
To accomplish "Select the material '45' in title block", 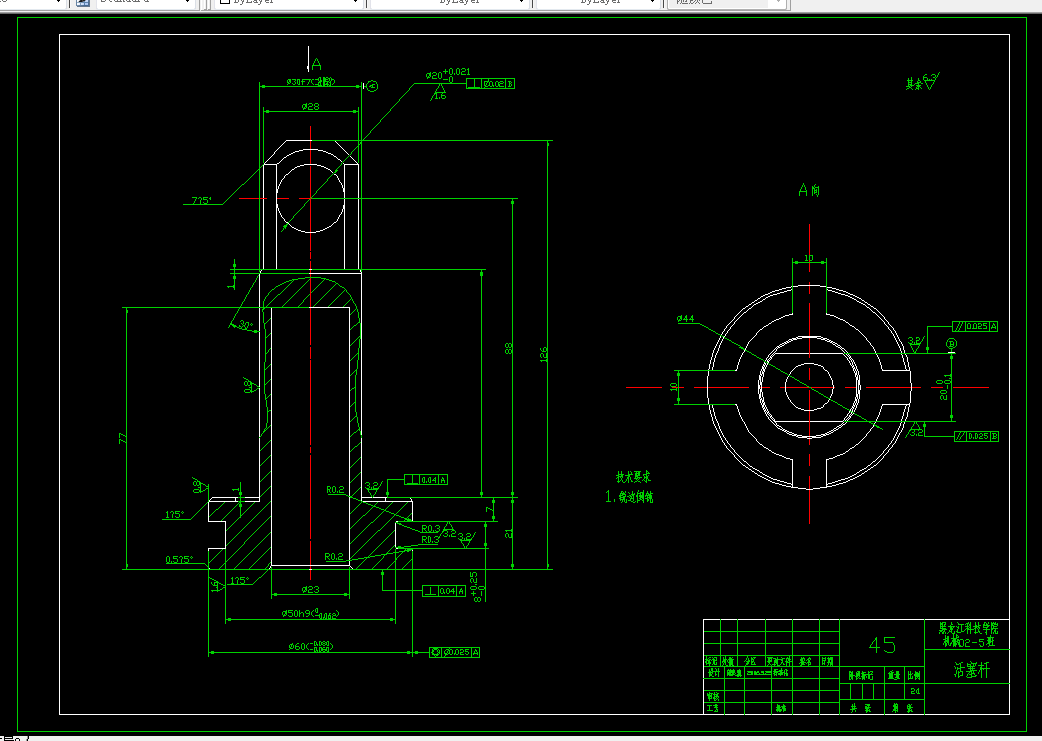I will [x=882, y=645].
